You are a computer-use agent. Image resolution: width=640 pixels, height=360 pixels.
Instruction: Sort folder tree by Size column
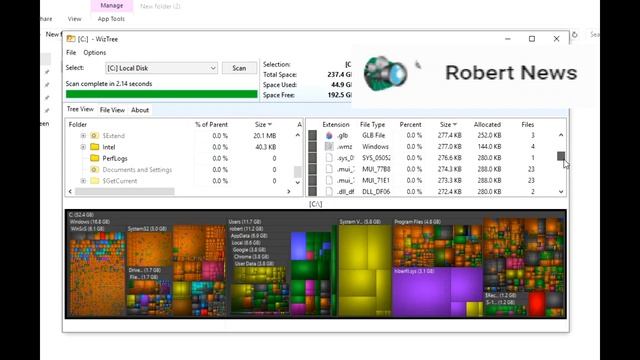click(263, 124)
